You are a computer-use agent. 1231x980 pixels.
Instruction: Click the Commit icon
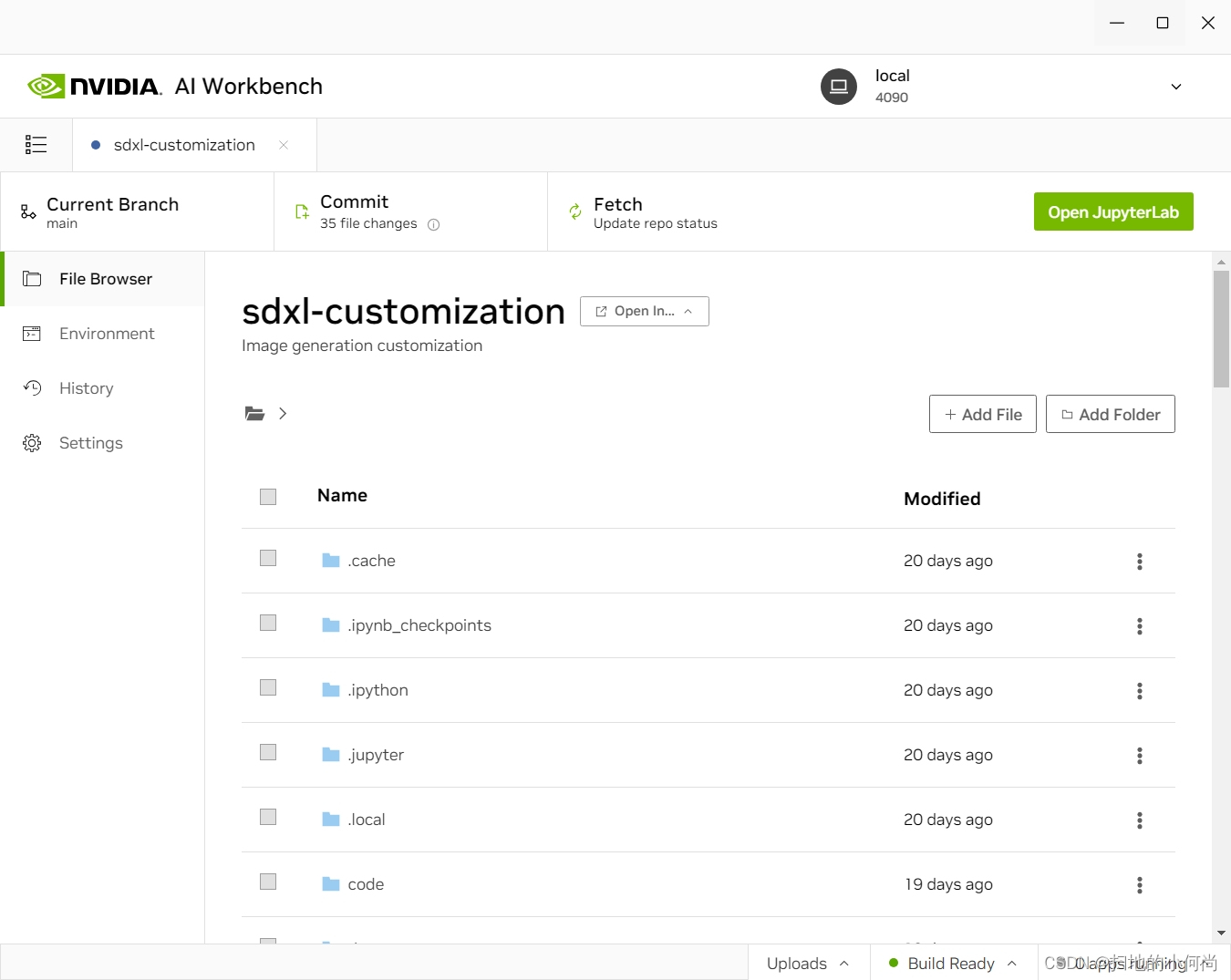pyautogui.click(x=301, y=211)
